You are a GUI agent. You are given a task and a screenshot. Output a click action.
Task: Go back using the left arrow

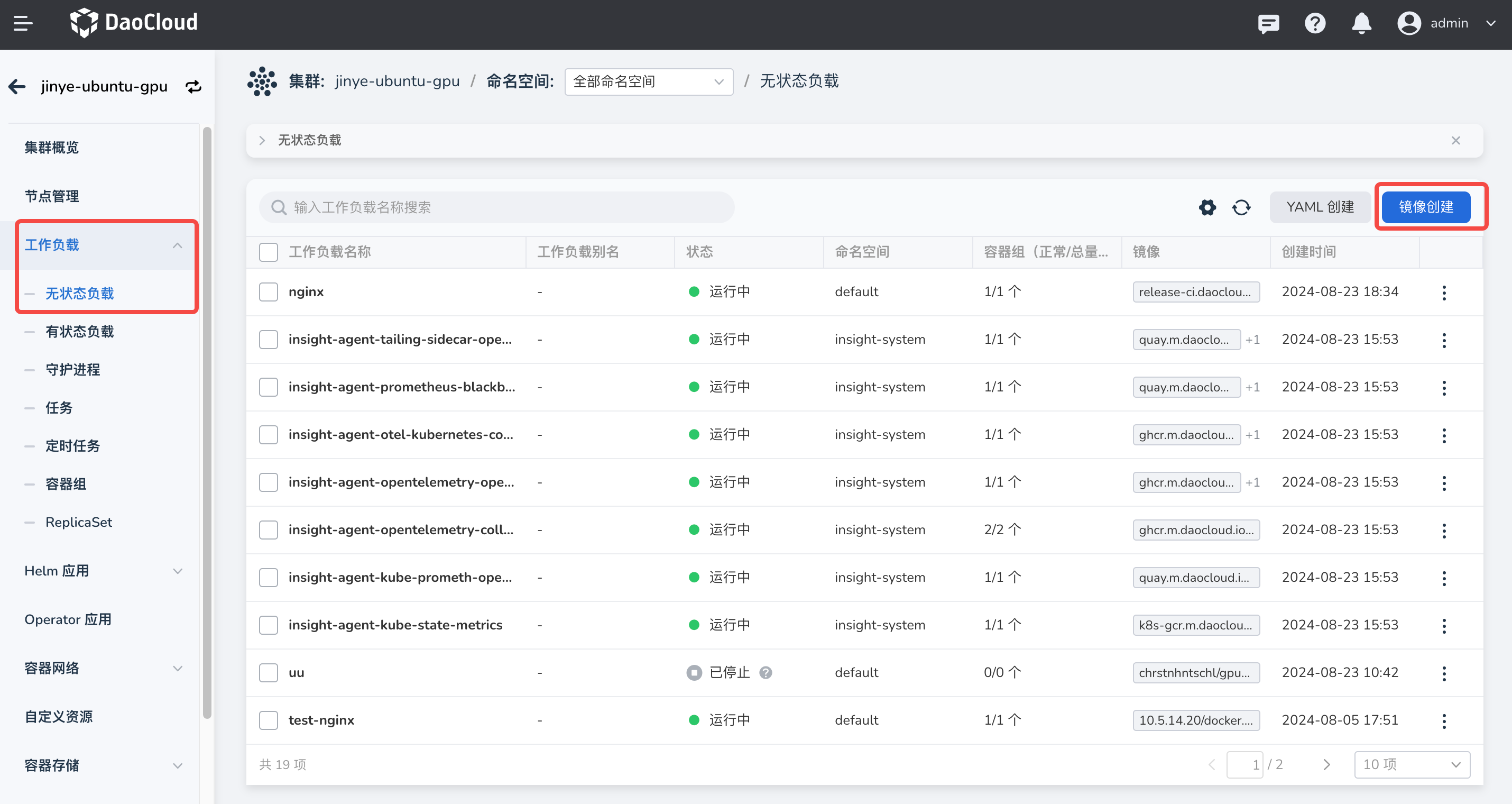(x=17, y=87)
